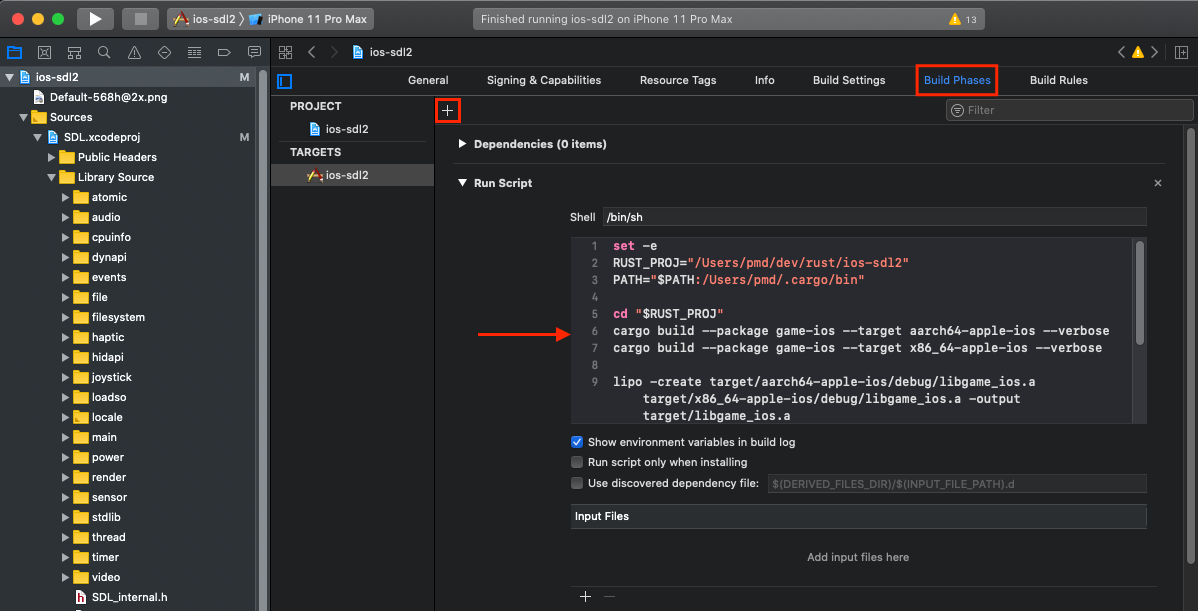Check Use discovered dependency file
The image size is (1198, 611).
(x=577, y=483)
